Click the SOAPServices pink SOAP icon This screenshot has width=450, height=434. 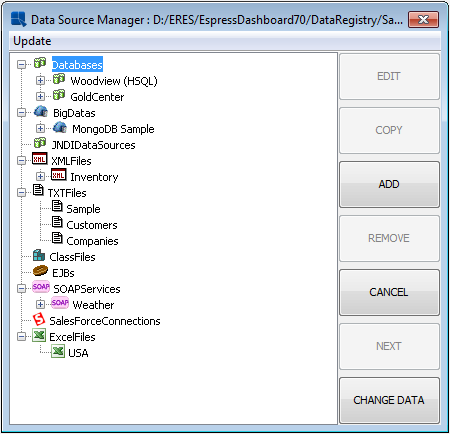point(41,287)
